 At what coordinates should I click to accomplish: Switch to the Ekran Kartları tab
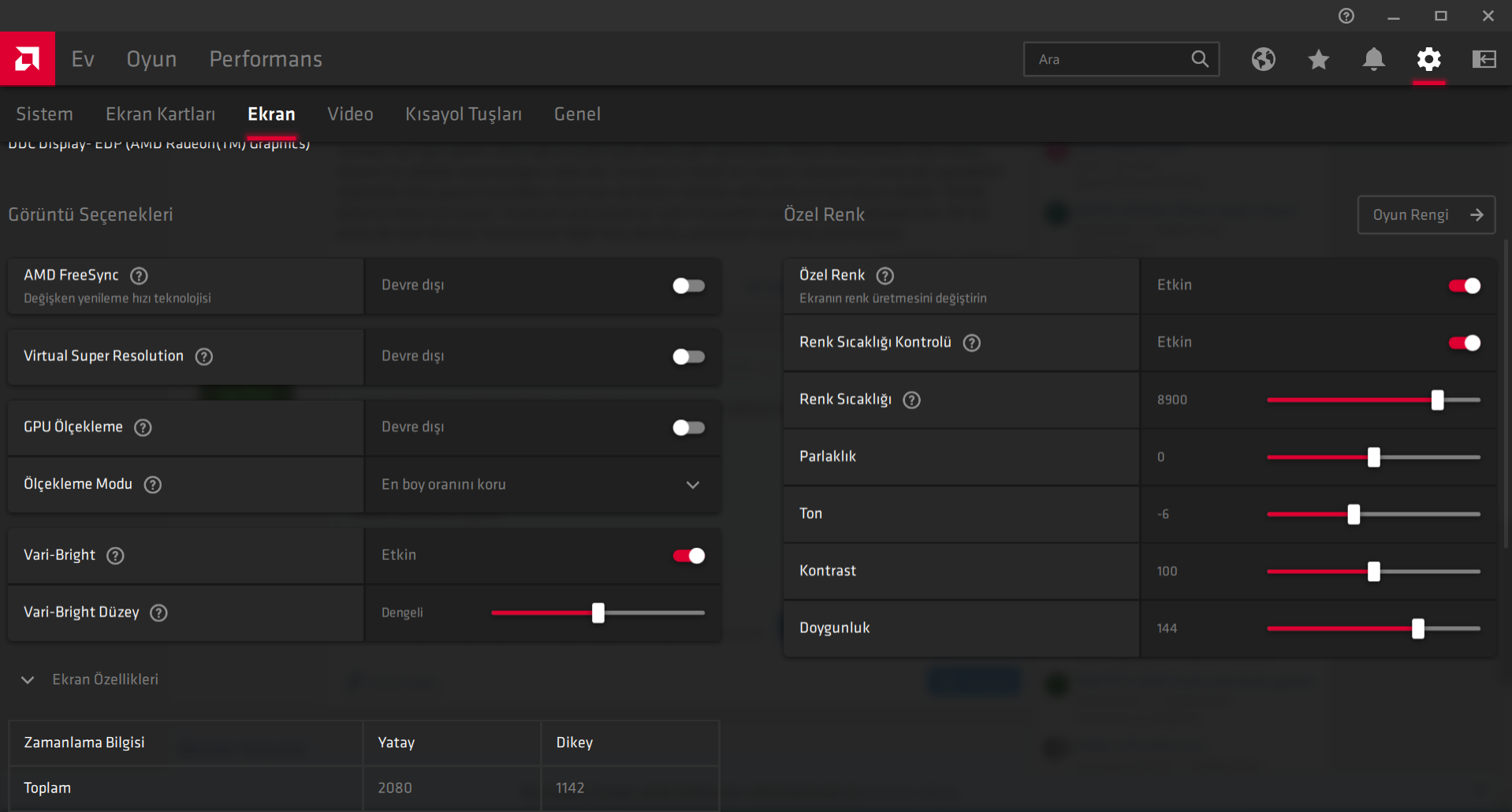click(160, 114)
